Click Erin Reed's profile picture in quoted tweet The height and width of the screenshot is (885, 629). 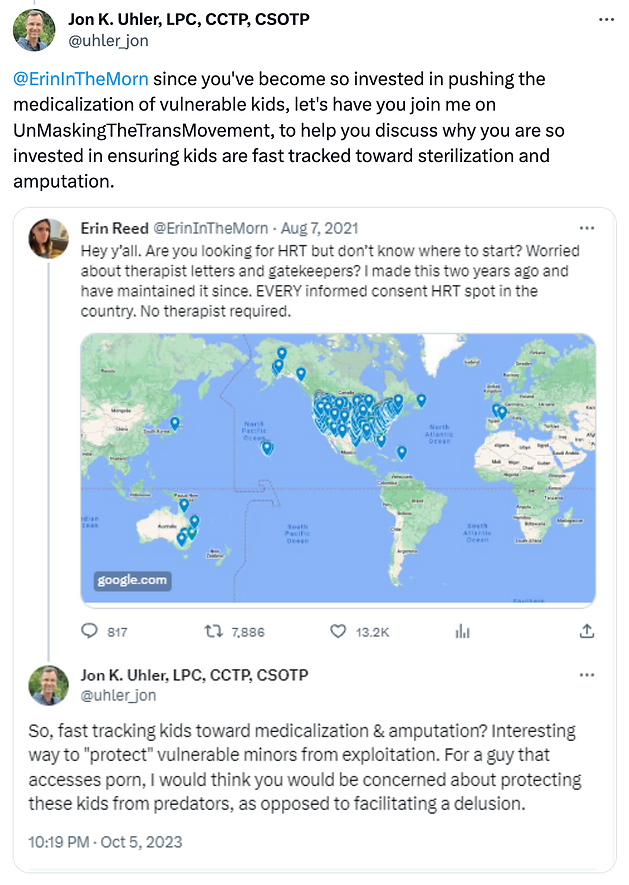pyautogui.click(x=48, y=238)
